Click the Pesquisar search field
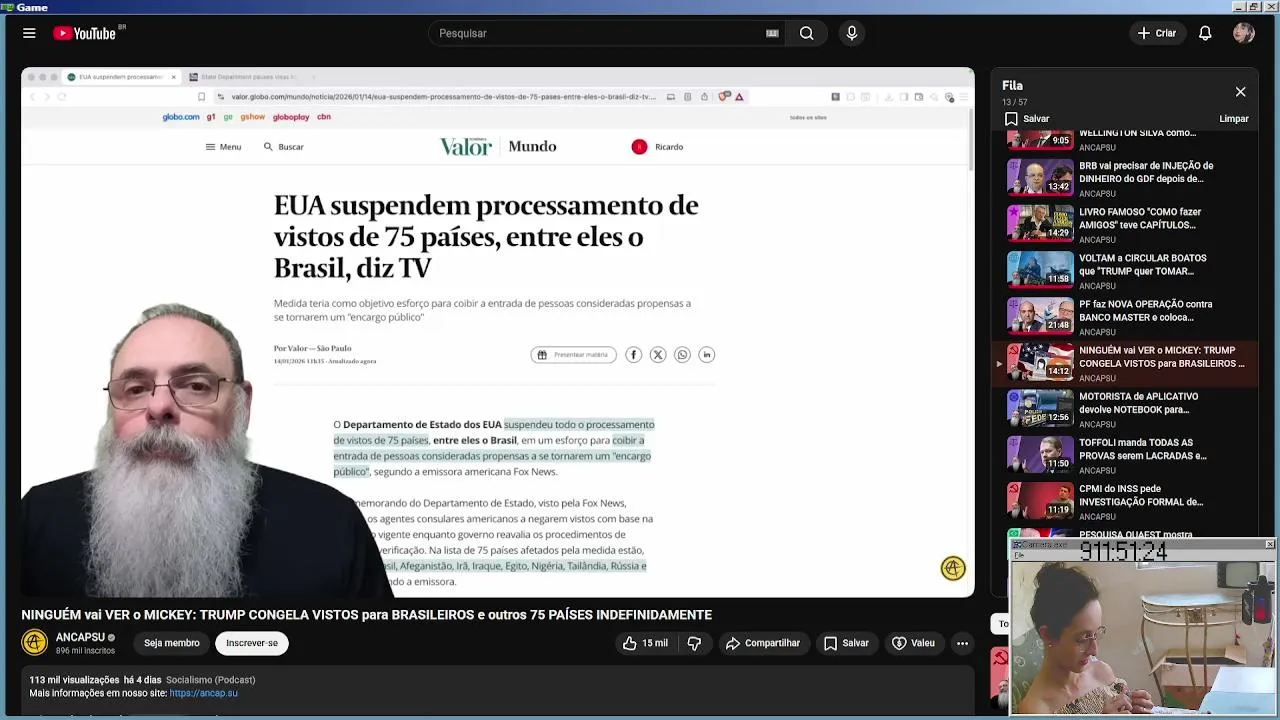 [x=598, y=33]
